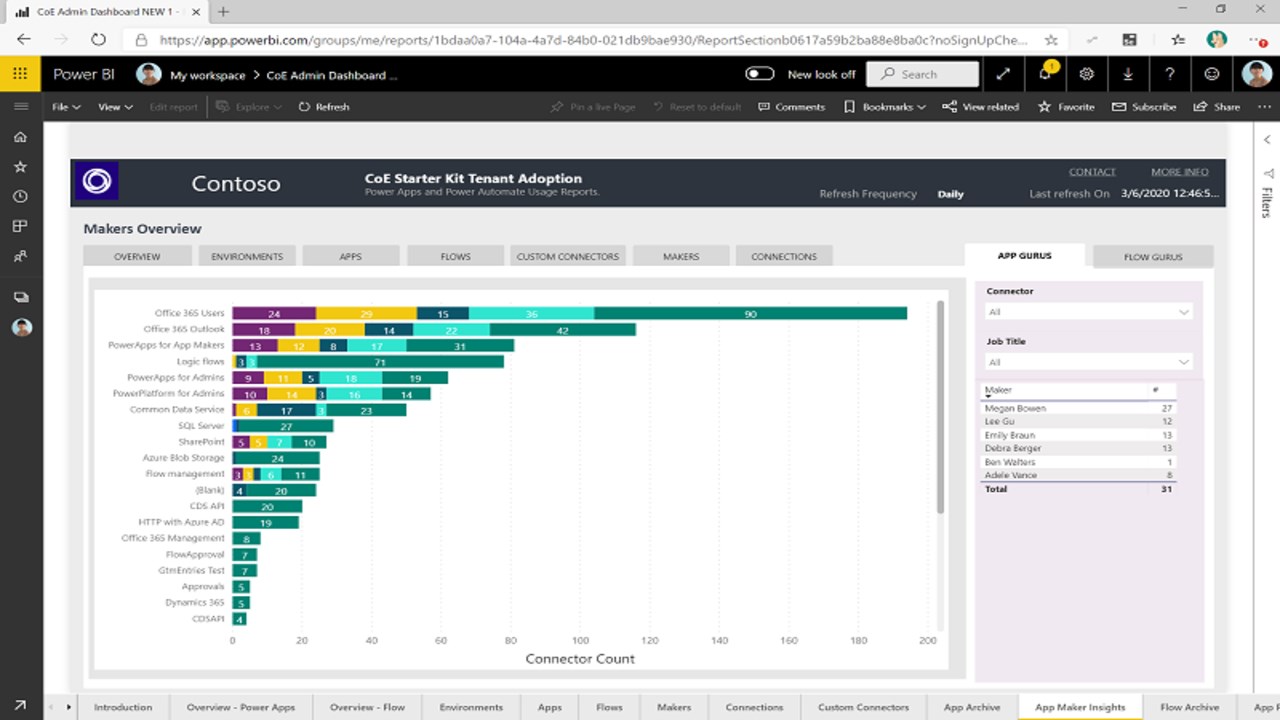Open the help question mark icon
The width and height of the screenshot is (1280, 720).
click(x=1170, y=74)
